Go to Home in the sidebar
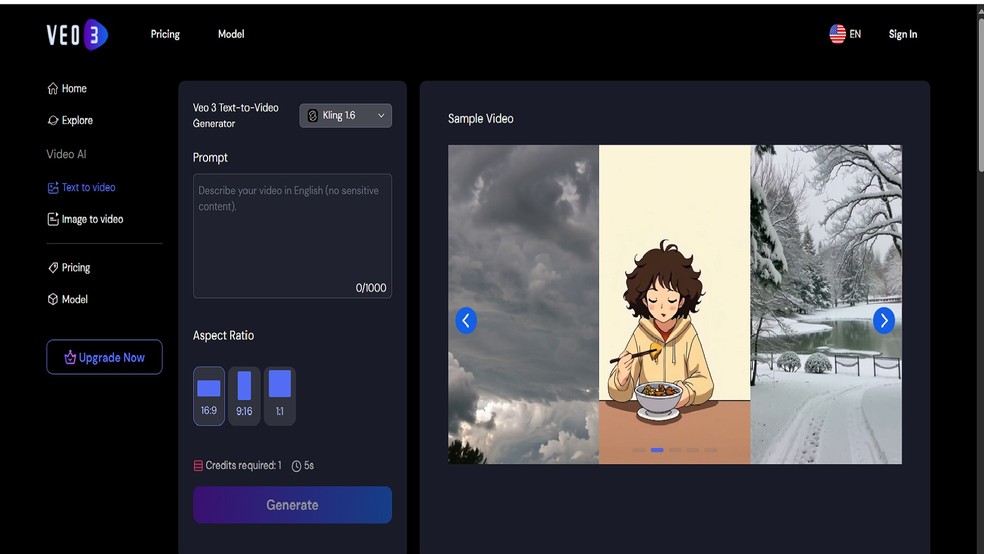 67,88
